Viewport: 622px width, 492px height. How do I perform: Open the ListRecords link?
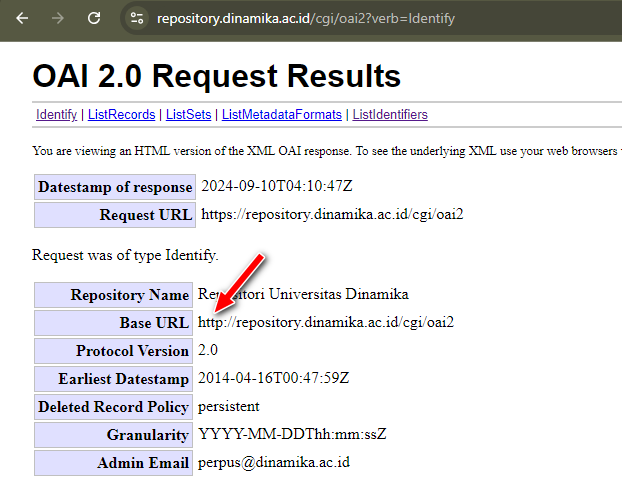tap(121, 114)
